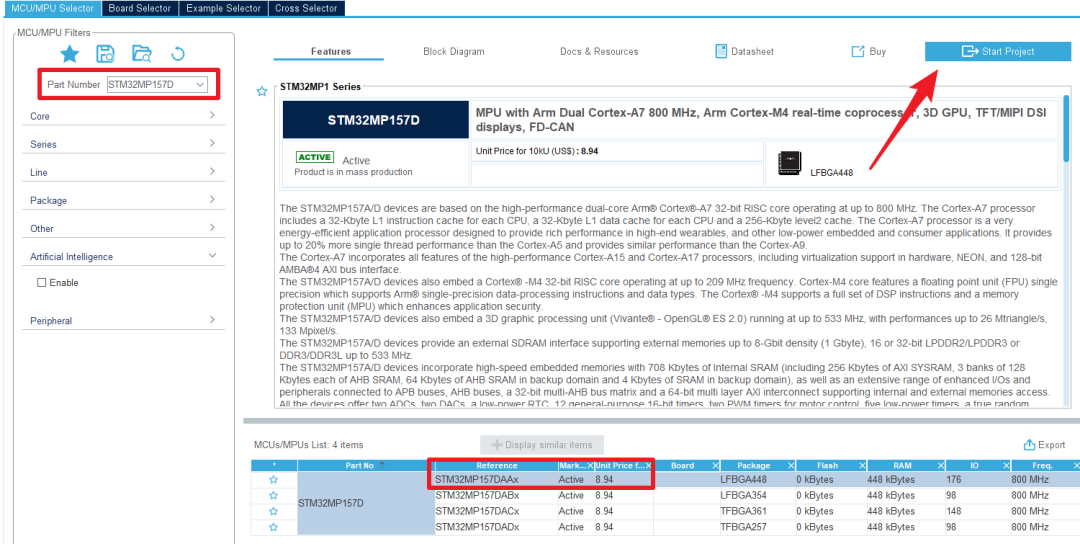Click the LFBGA448 package chip icon
This screenshot has width=1080, height=544.
(789, 163)
